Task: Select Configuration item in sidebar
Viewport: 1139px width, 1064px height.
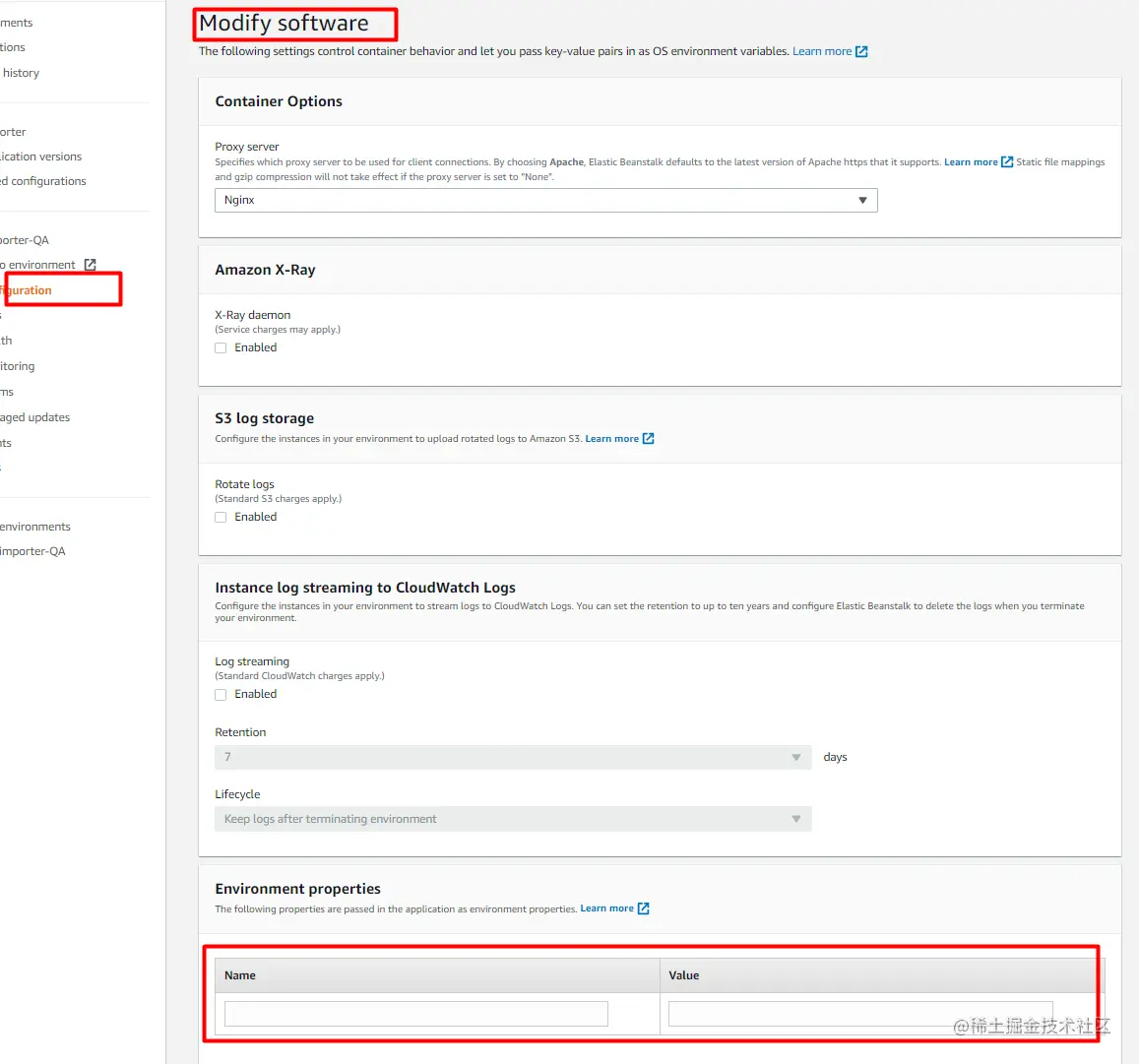Action: tap(27, 290)
